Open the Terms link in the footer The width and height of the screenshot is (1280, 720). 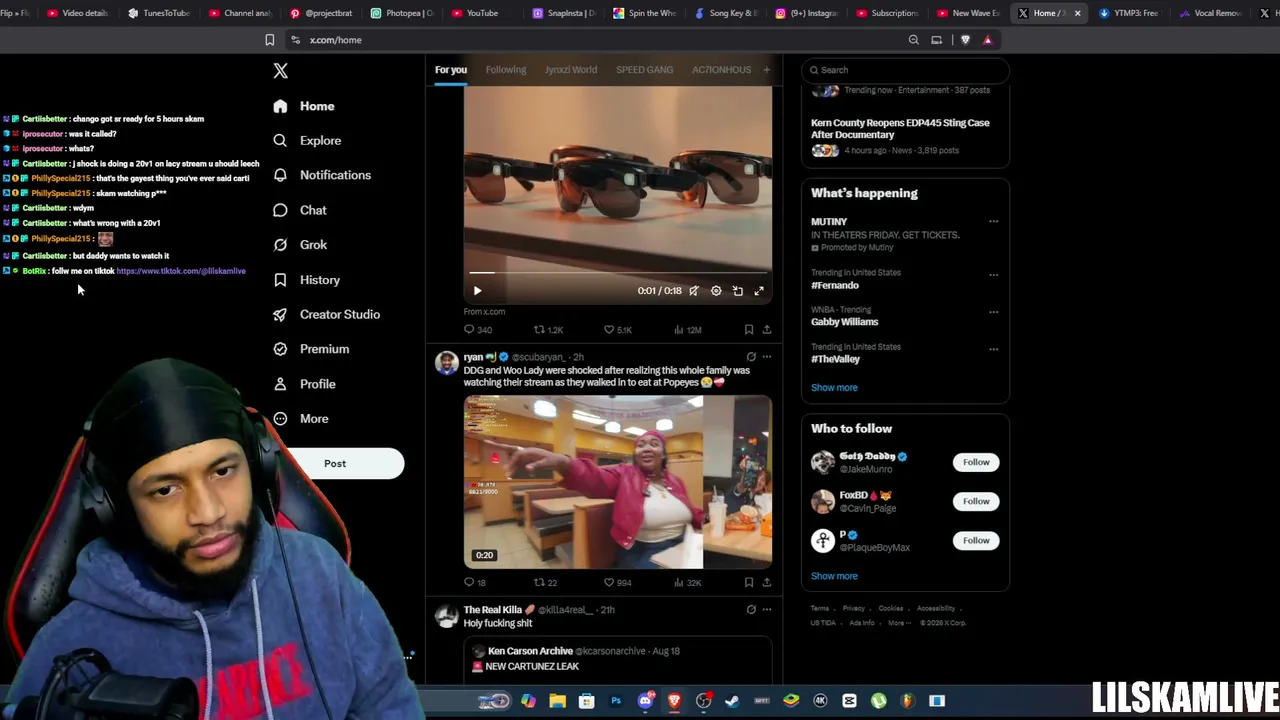[820, 608]
